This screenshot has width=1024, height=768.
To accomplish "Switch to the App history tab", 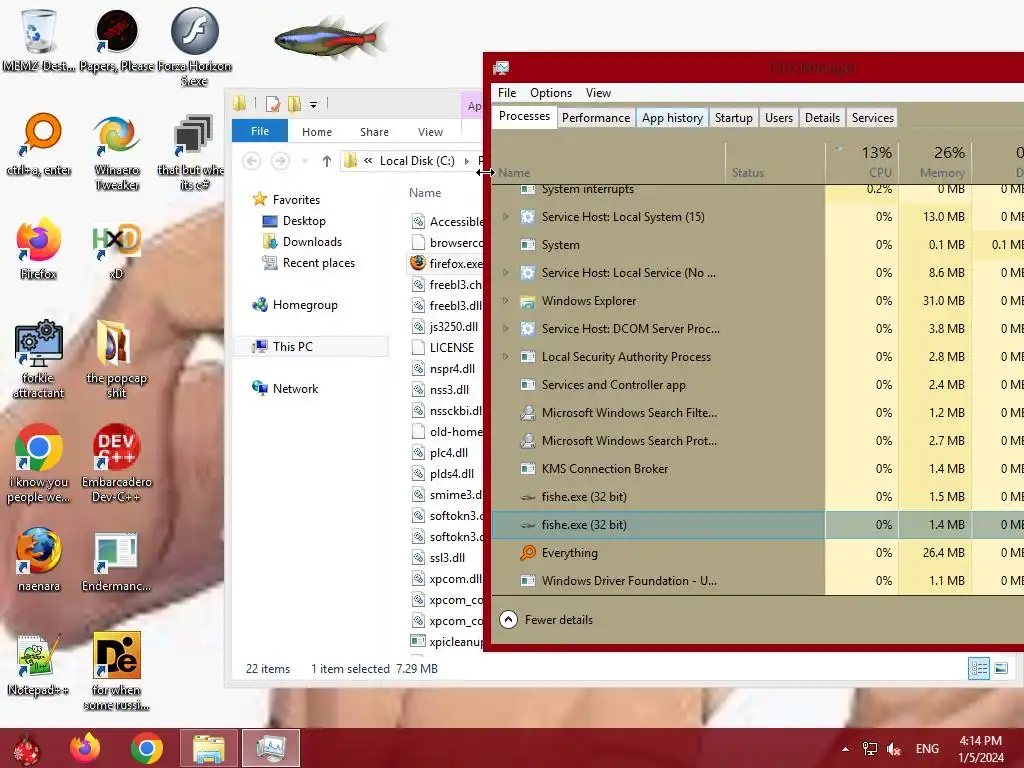I will click(672, 118).
